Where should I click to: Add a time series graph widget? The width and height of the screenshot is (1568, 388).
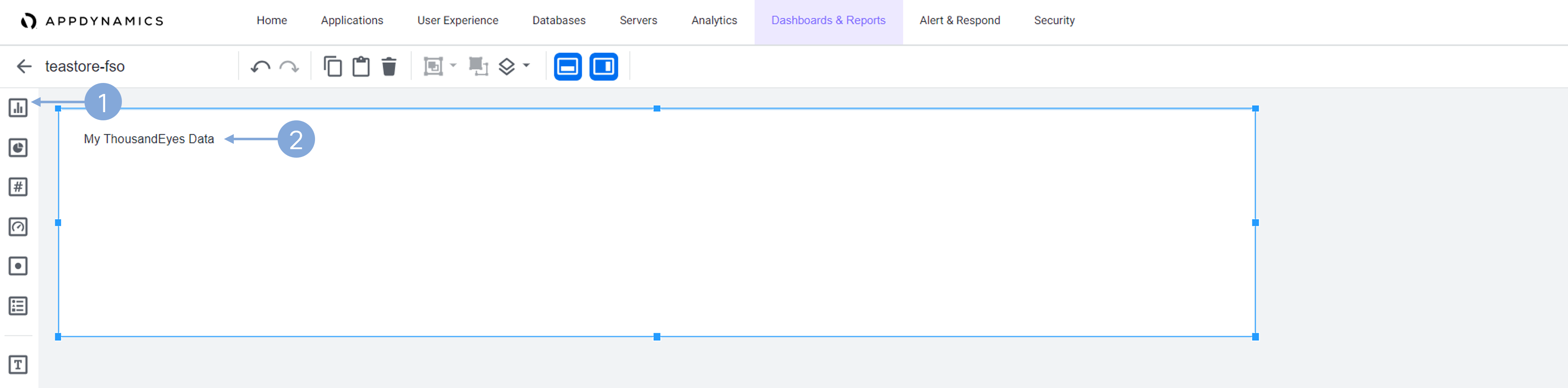[18, 108]
